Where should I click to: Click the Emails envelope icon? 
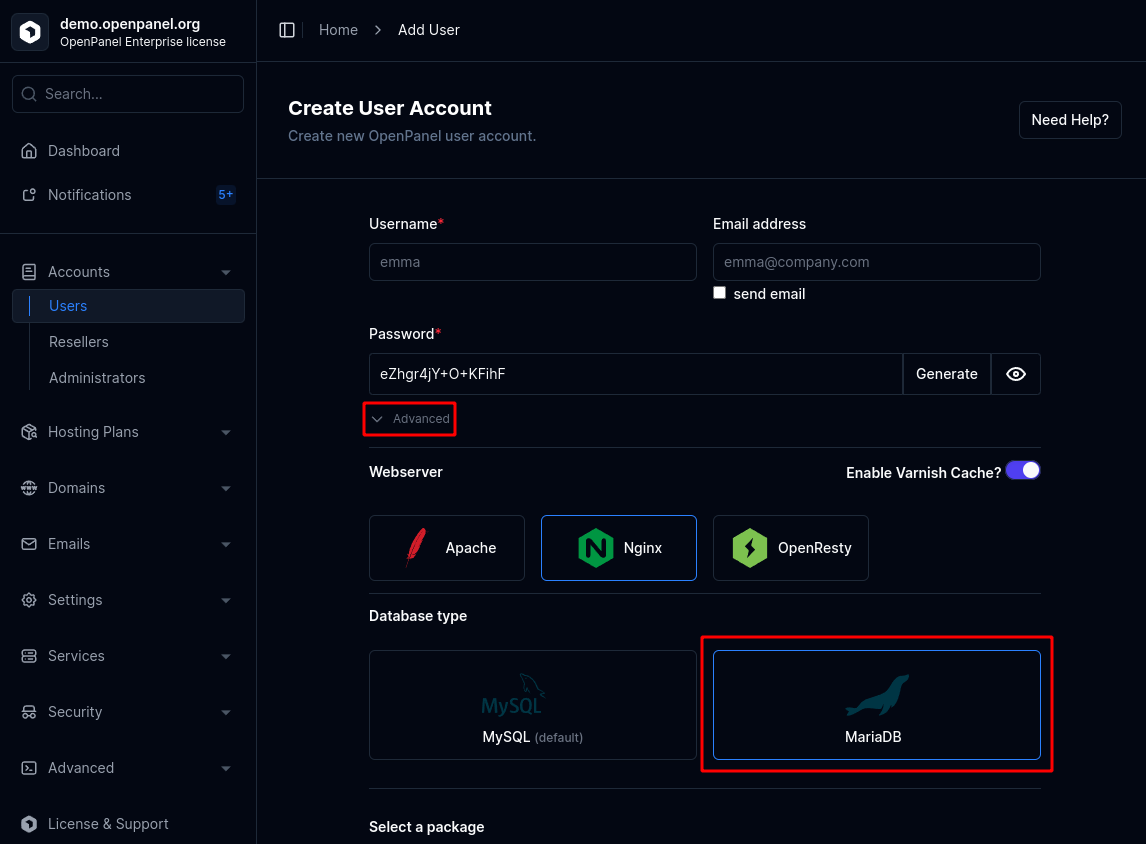[x=29, y=544]
